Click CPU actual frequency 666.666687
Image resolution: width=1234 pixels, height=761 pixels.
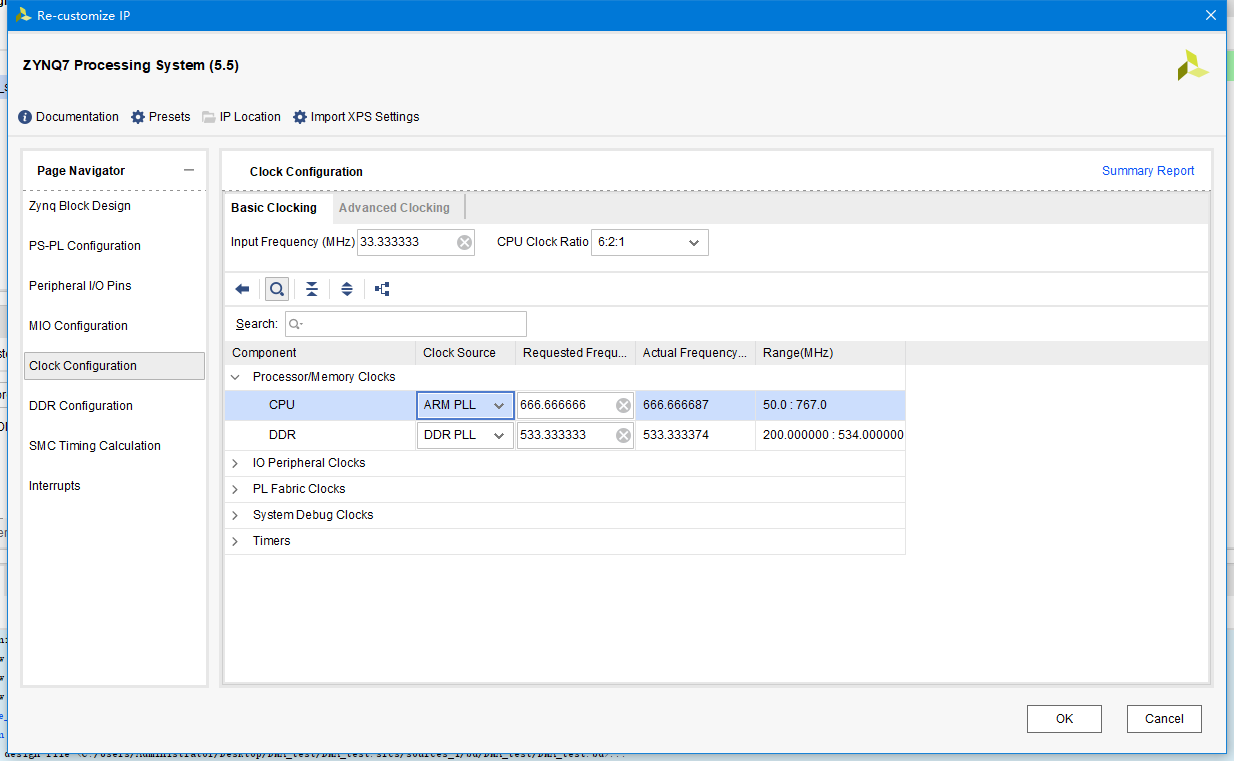coord(676,405)
